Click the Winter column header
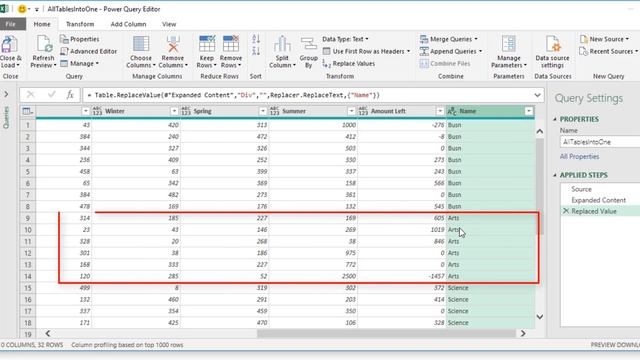This screenshot has width=640, height=360. [x=136, y=111]
